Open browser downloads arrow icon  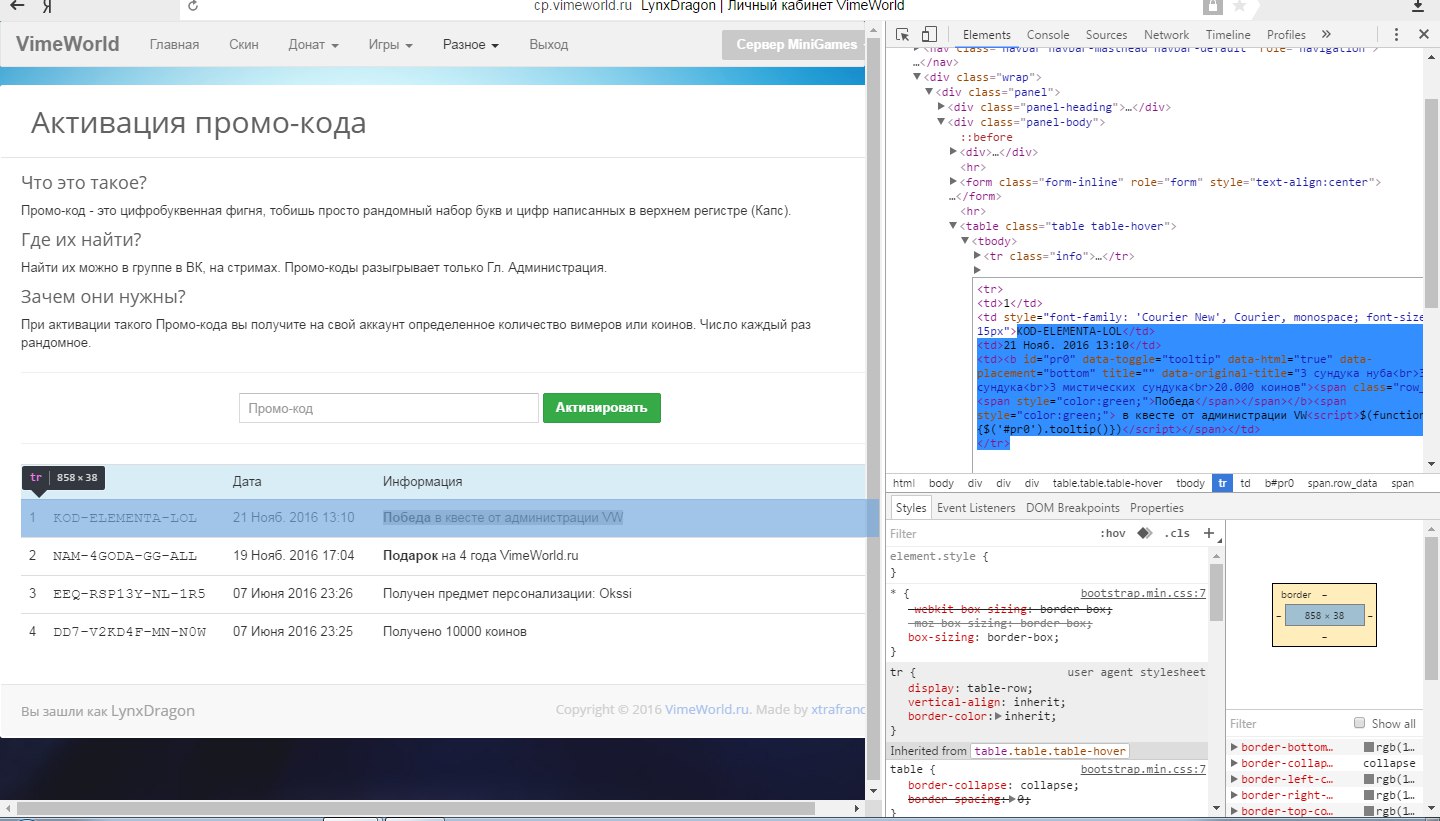(1418, 6)
